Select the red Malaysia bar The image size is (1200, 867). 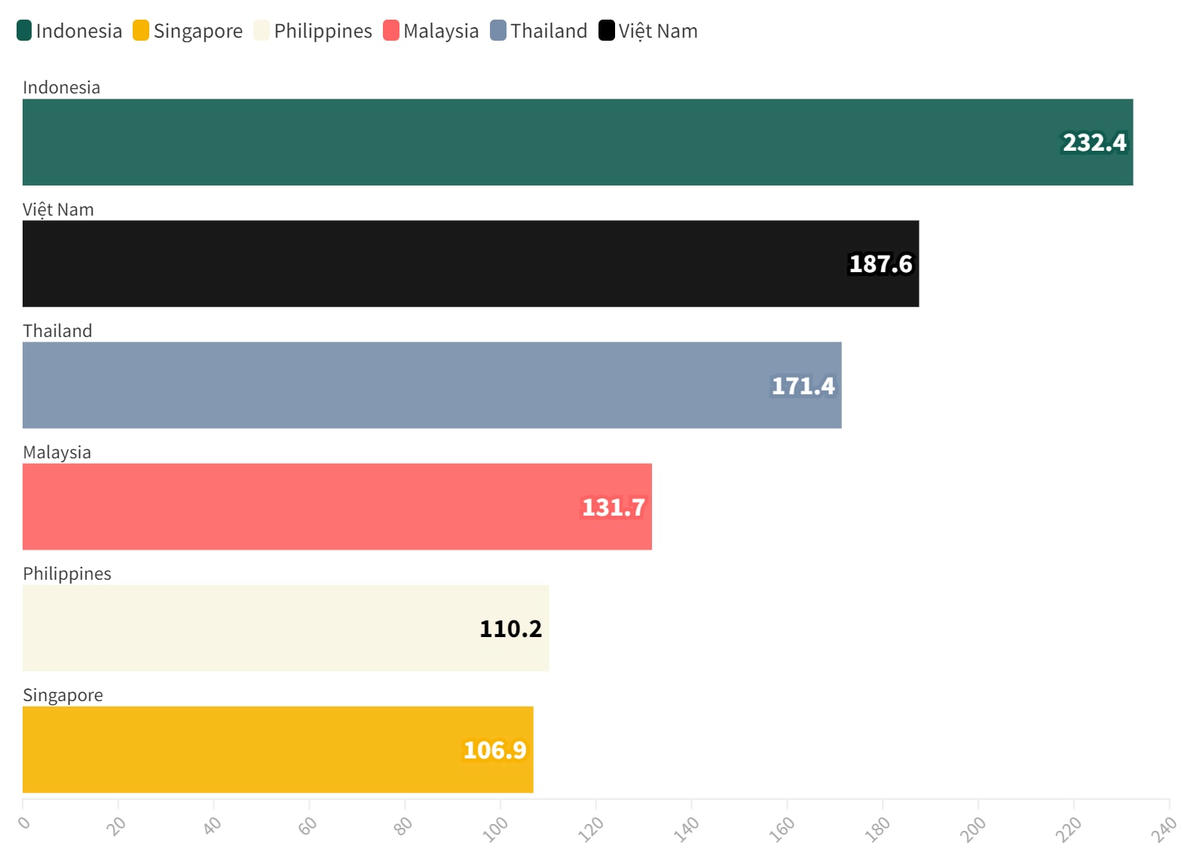(300, 507)
